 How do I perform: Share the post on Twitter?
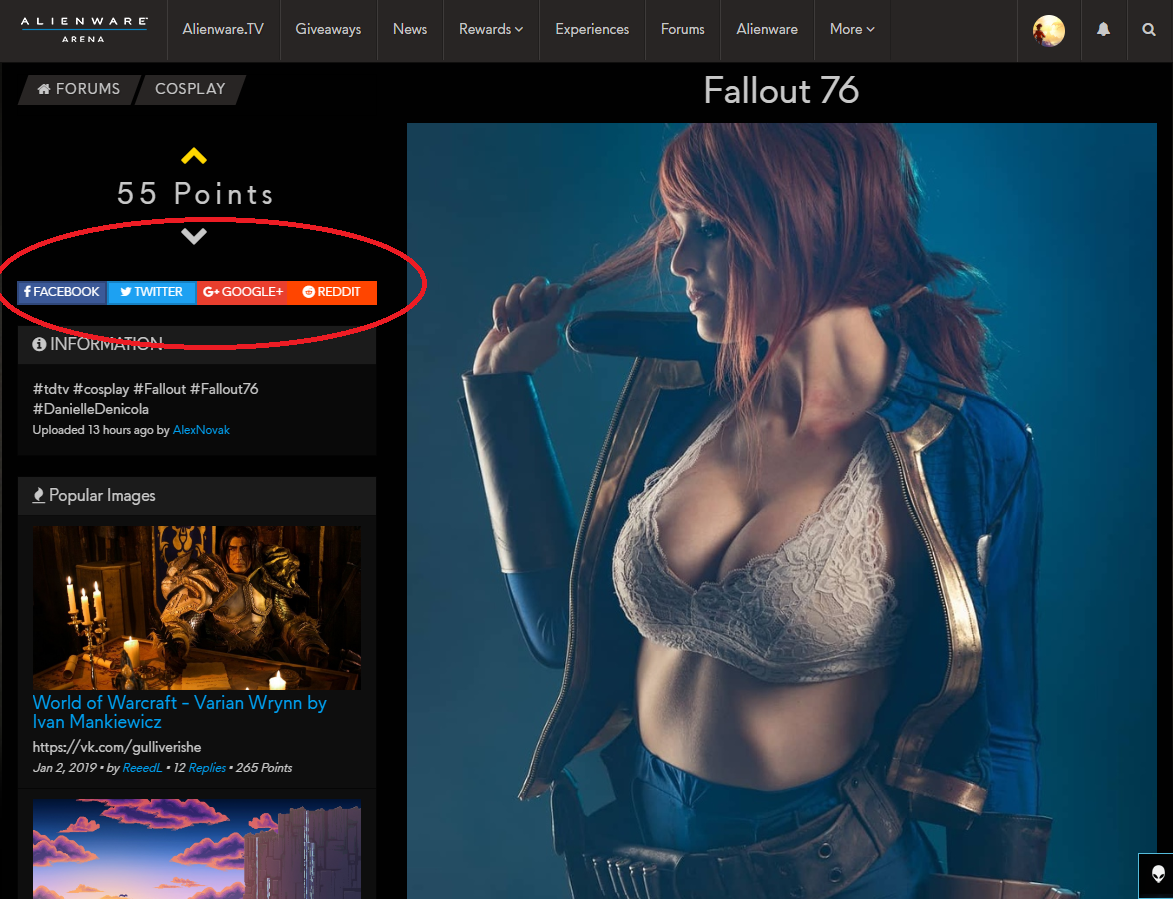tap(152, 292)
